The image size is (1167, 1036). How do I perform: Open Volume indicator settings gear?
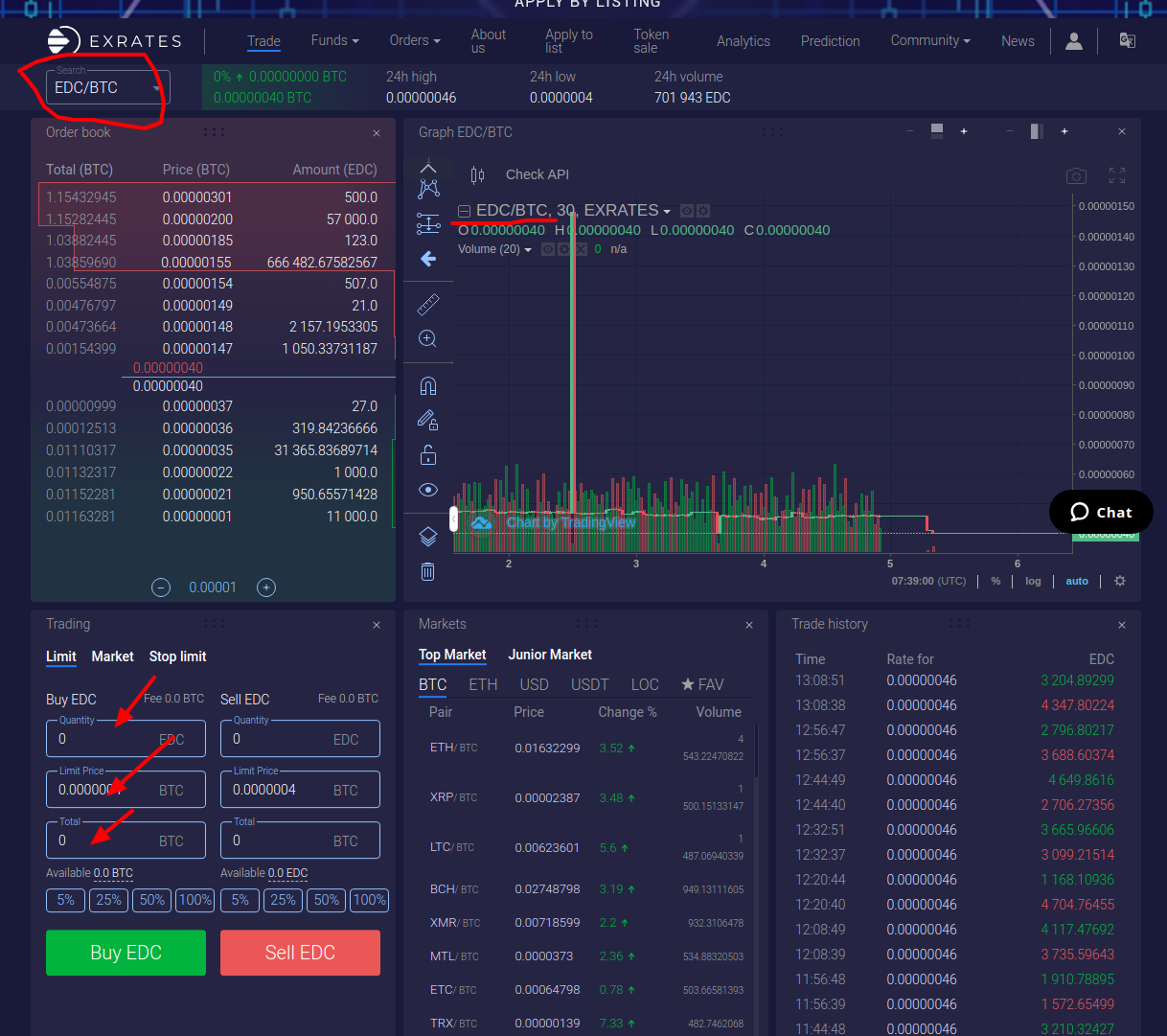(564, 249)
